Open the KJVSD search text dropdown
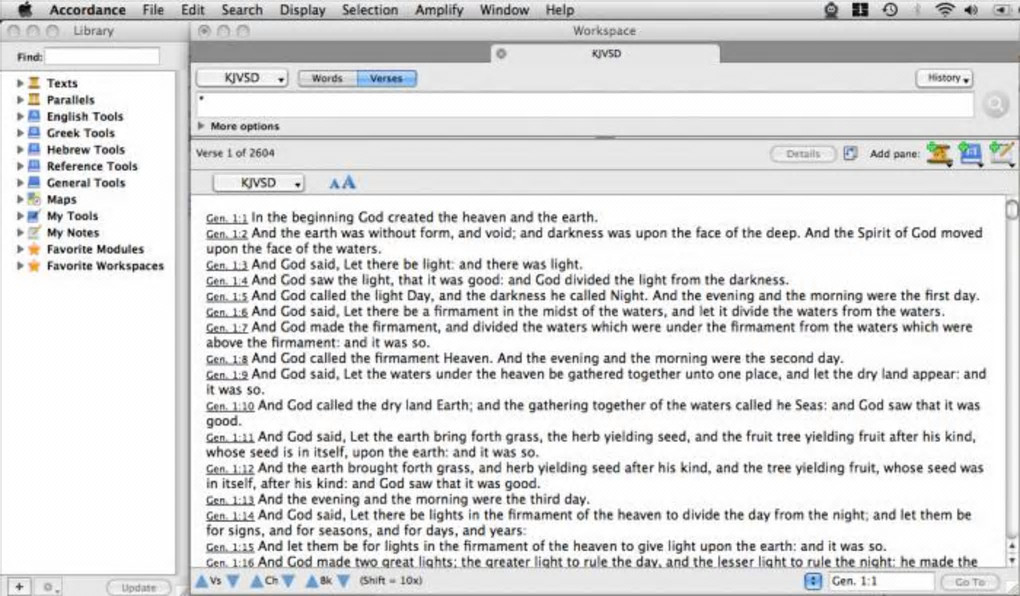 pos(242,78)
